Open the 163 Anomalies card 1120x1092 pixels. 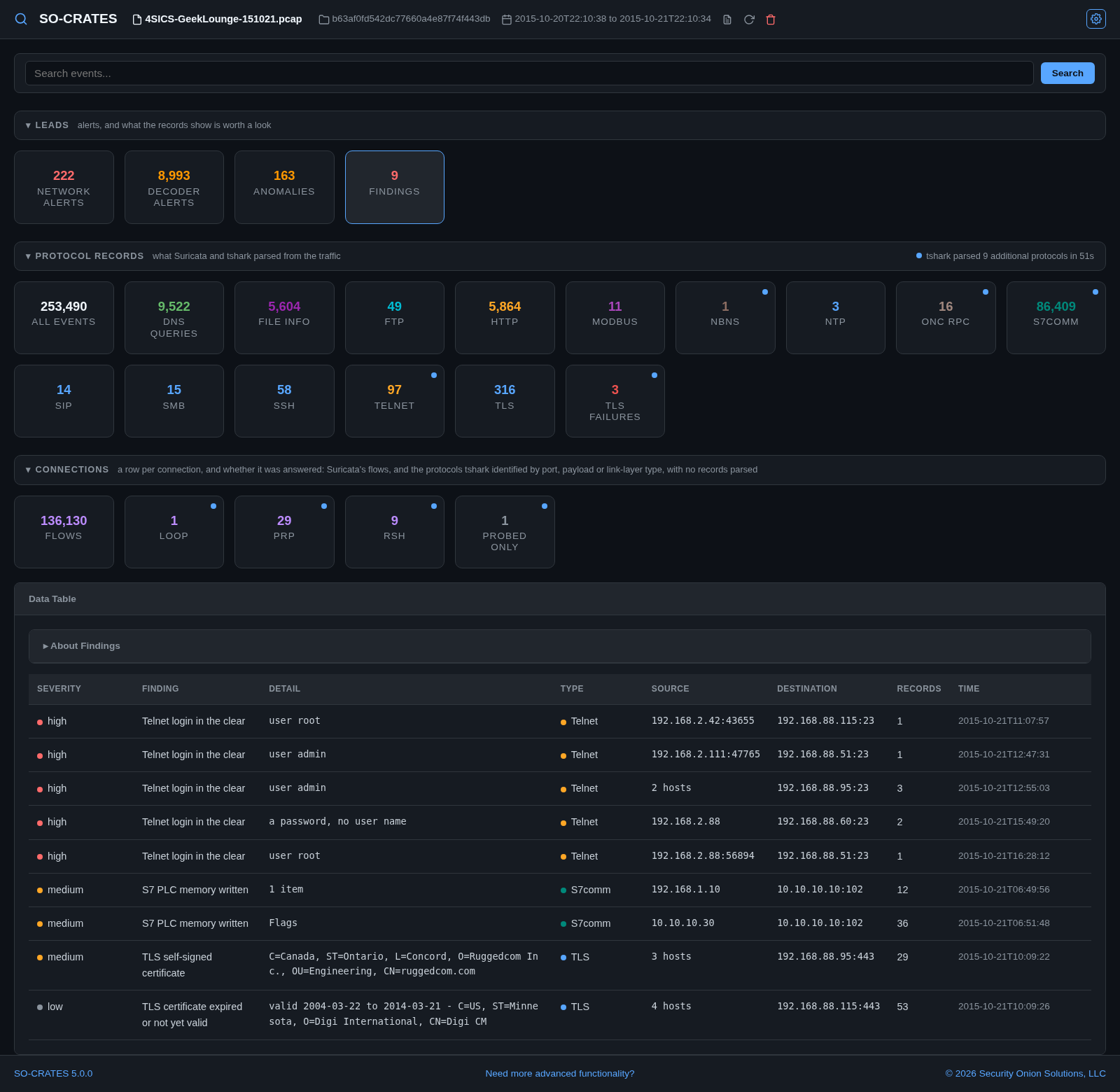pyautogui.click(x=284, y=188)
